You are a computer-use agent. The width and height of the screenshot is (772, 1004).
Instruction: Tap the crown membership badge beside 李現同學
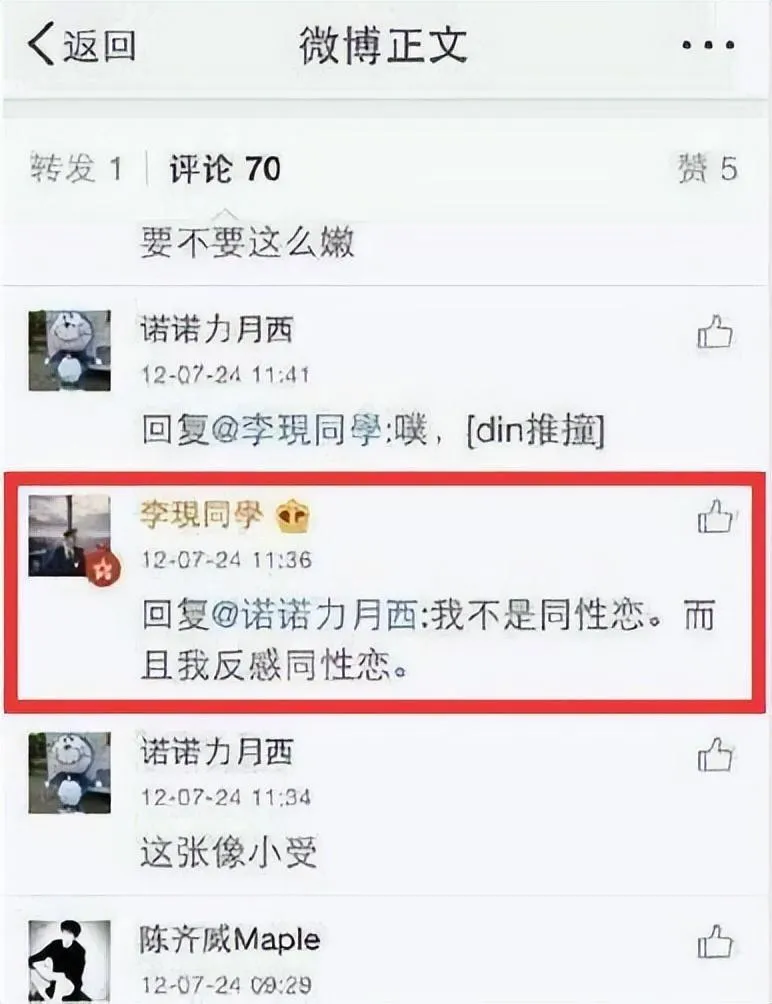293,517
